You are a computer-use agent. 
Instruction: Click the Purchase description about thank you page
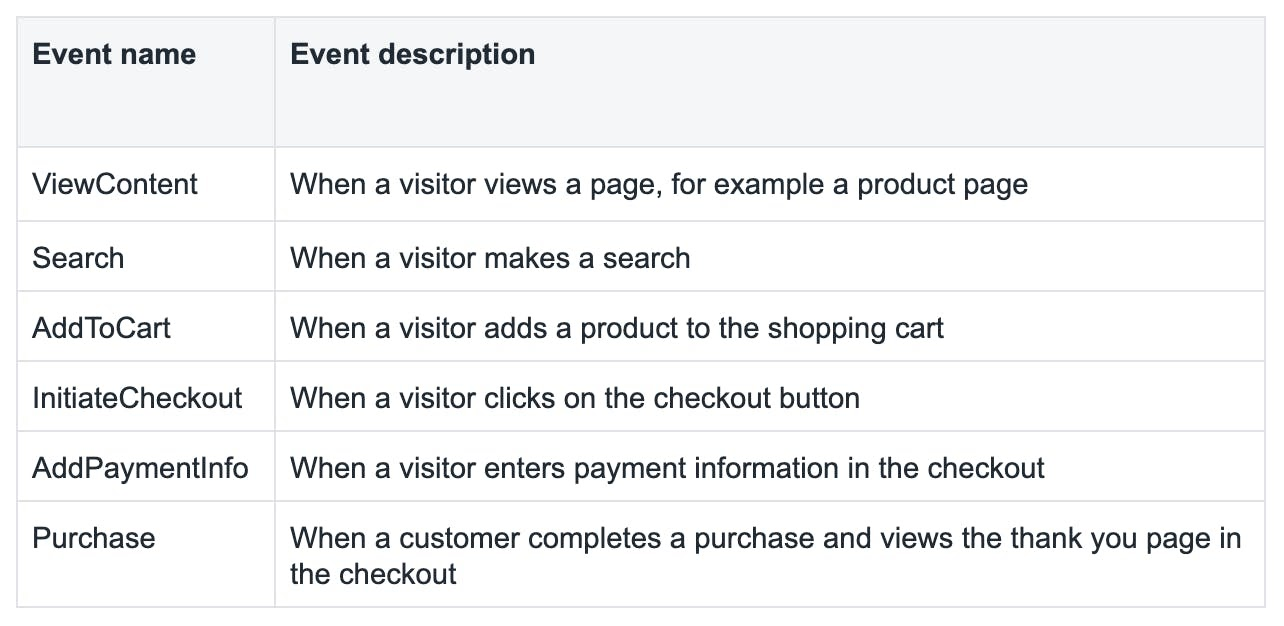pos(766,556)
